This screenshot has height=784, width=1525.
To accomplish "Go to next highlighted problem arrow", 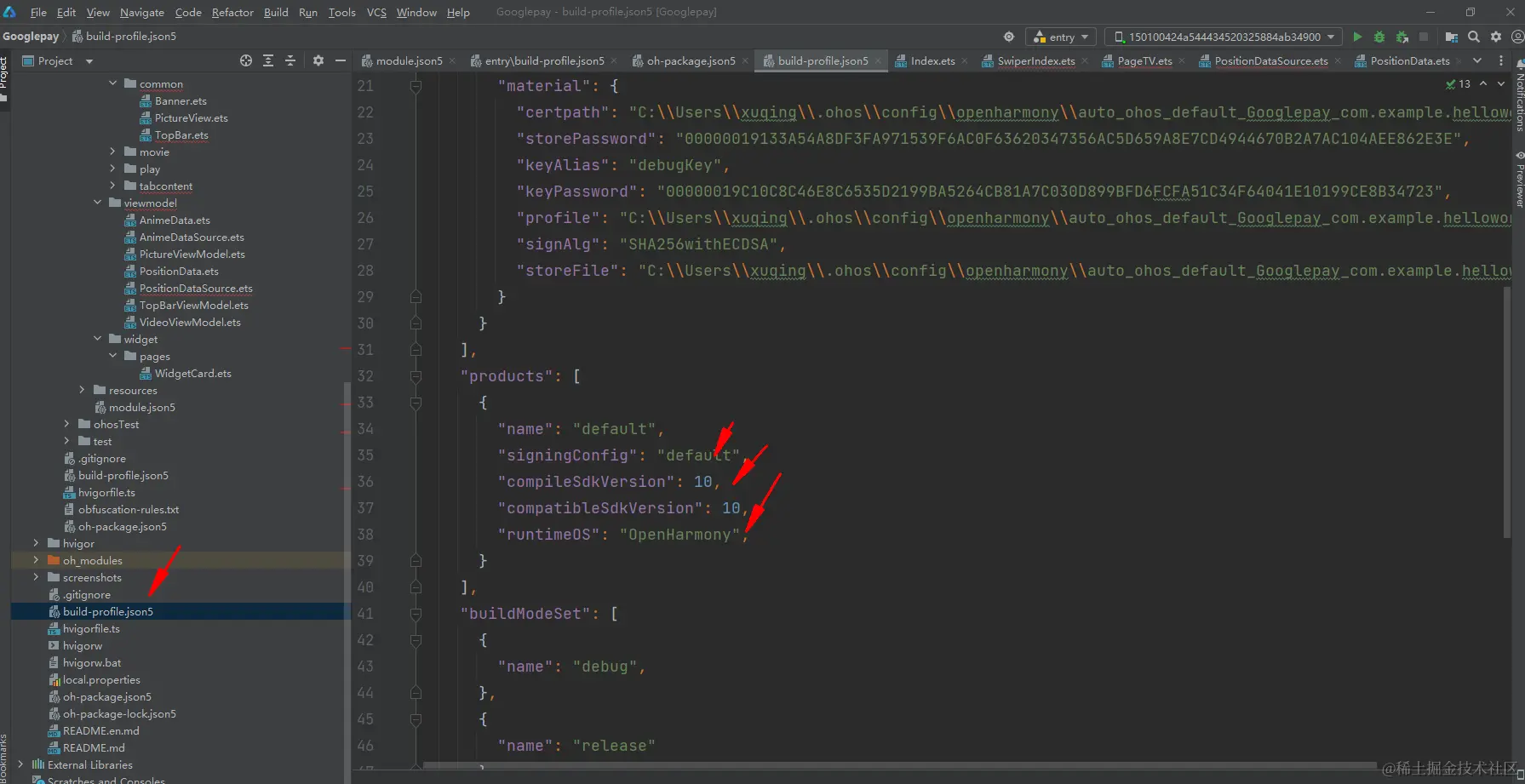I will [x=1500, y=83].
